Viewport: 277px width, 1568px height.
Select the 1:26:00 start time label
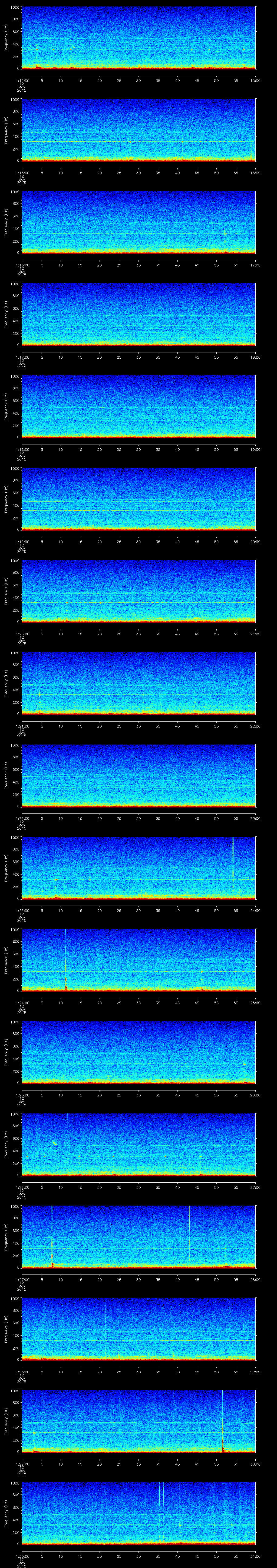(x=22, y=1187)
